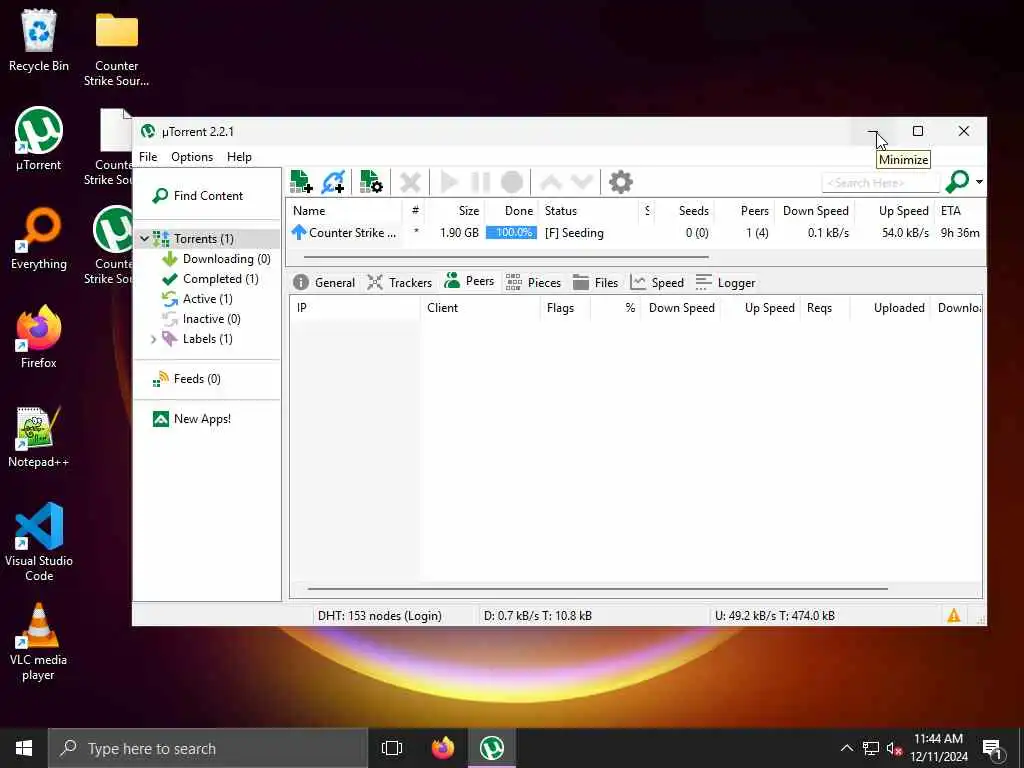
Task: Select the Downloading (0) category
Action: 216,259
